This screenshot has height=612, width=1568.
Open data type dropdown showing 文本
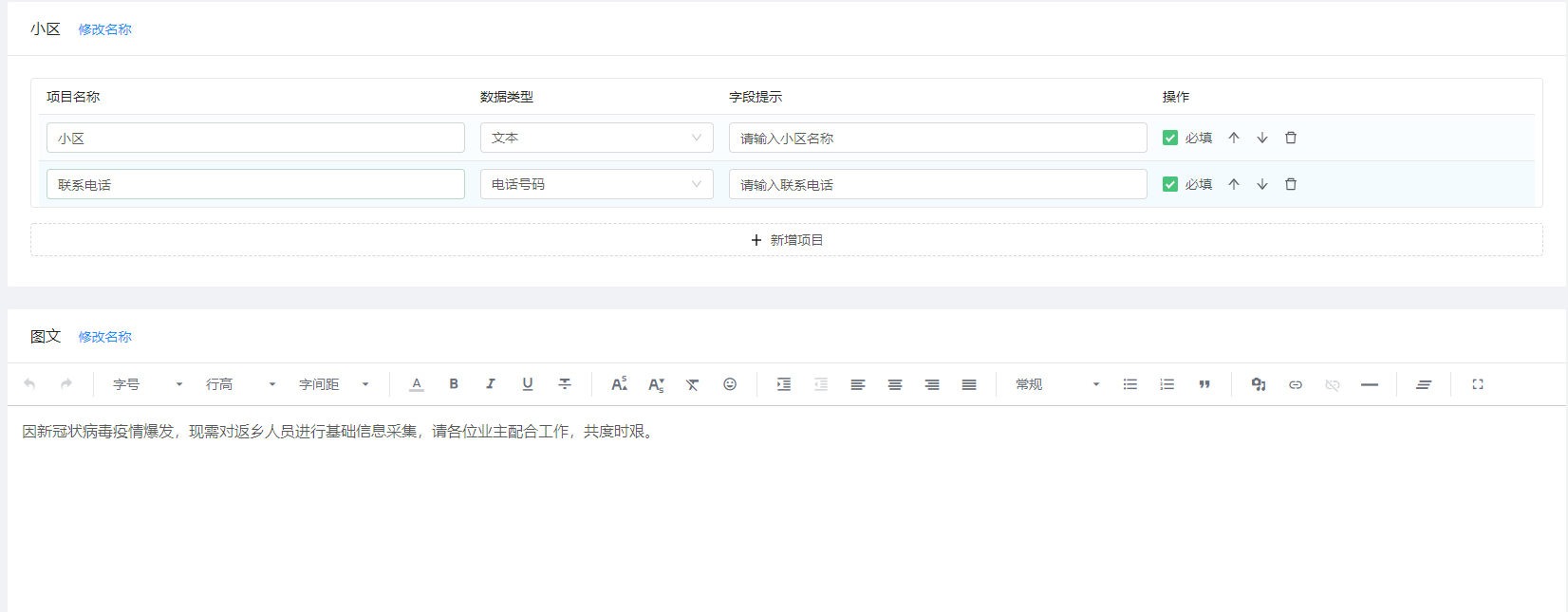[596, 138]
